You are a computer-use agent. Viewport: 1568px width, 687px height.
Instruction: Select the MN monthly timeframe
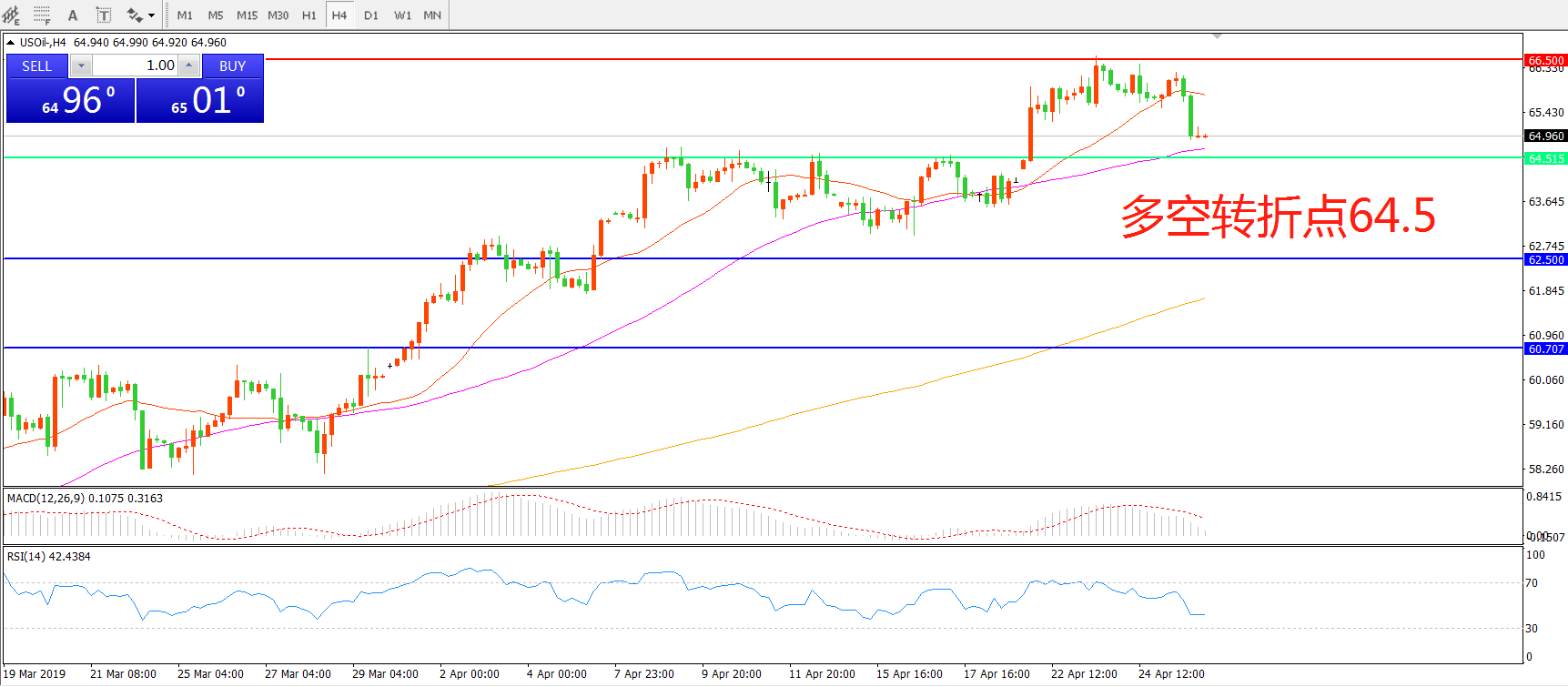click(432, 15)
